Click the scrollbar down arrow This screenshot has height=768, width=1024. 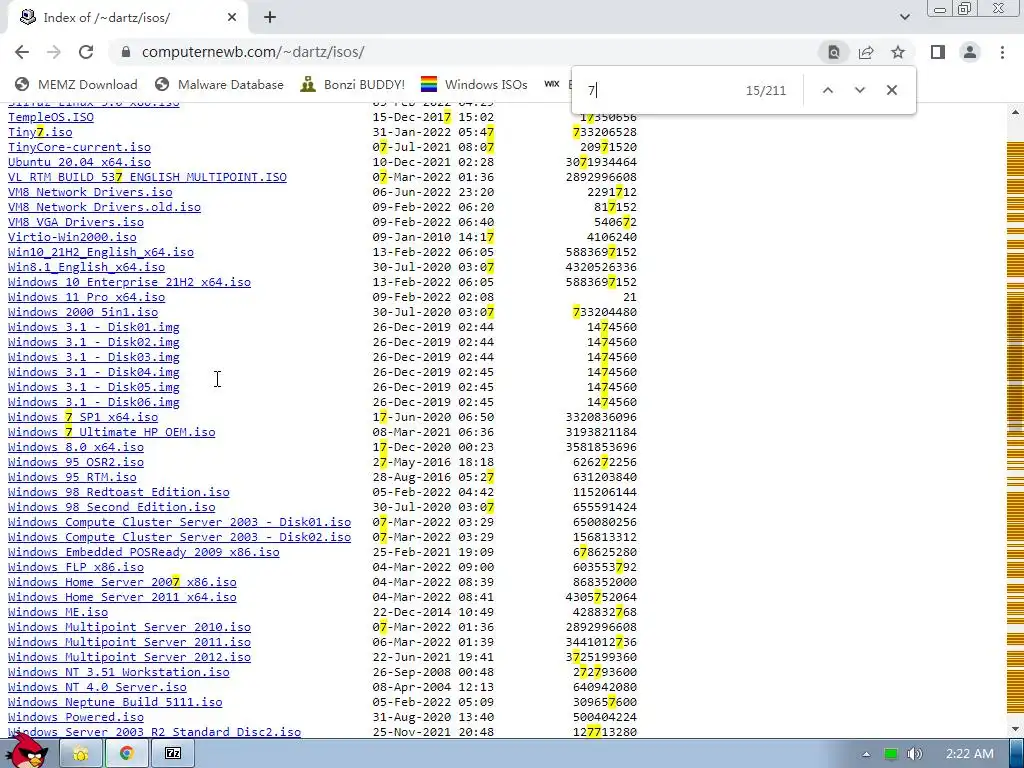coord(1015,729)
